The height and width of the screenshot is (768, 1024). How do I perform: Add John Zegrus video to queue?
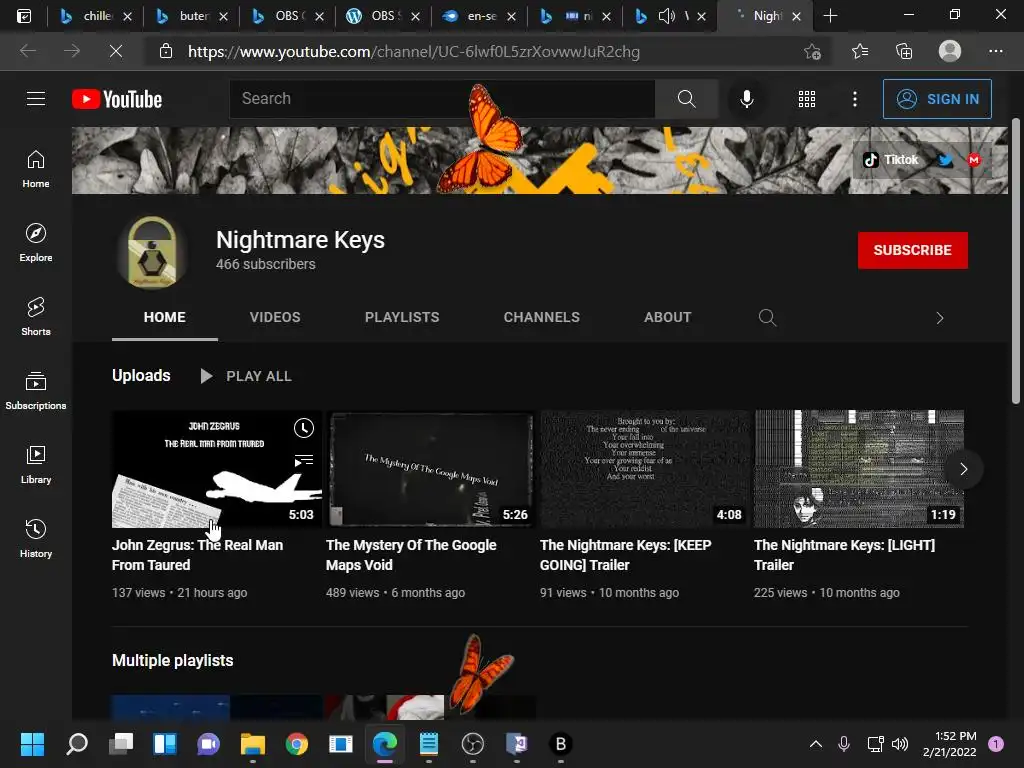tap(304, 460)
